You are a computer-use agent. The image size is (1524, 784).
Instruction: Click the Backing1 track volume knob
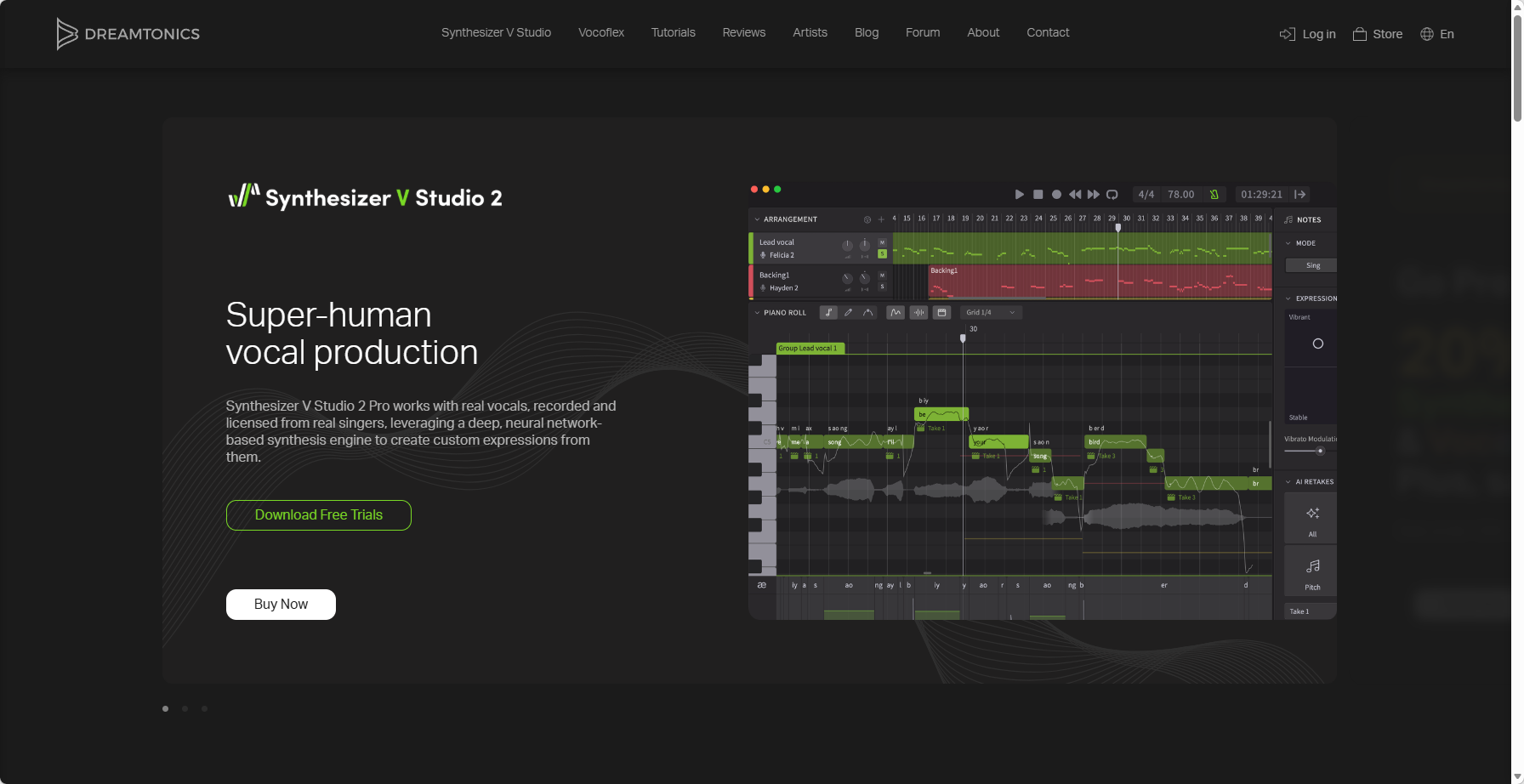(847, 279)
